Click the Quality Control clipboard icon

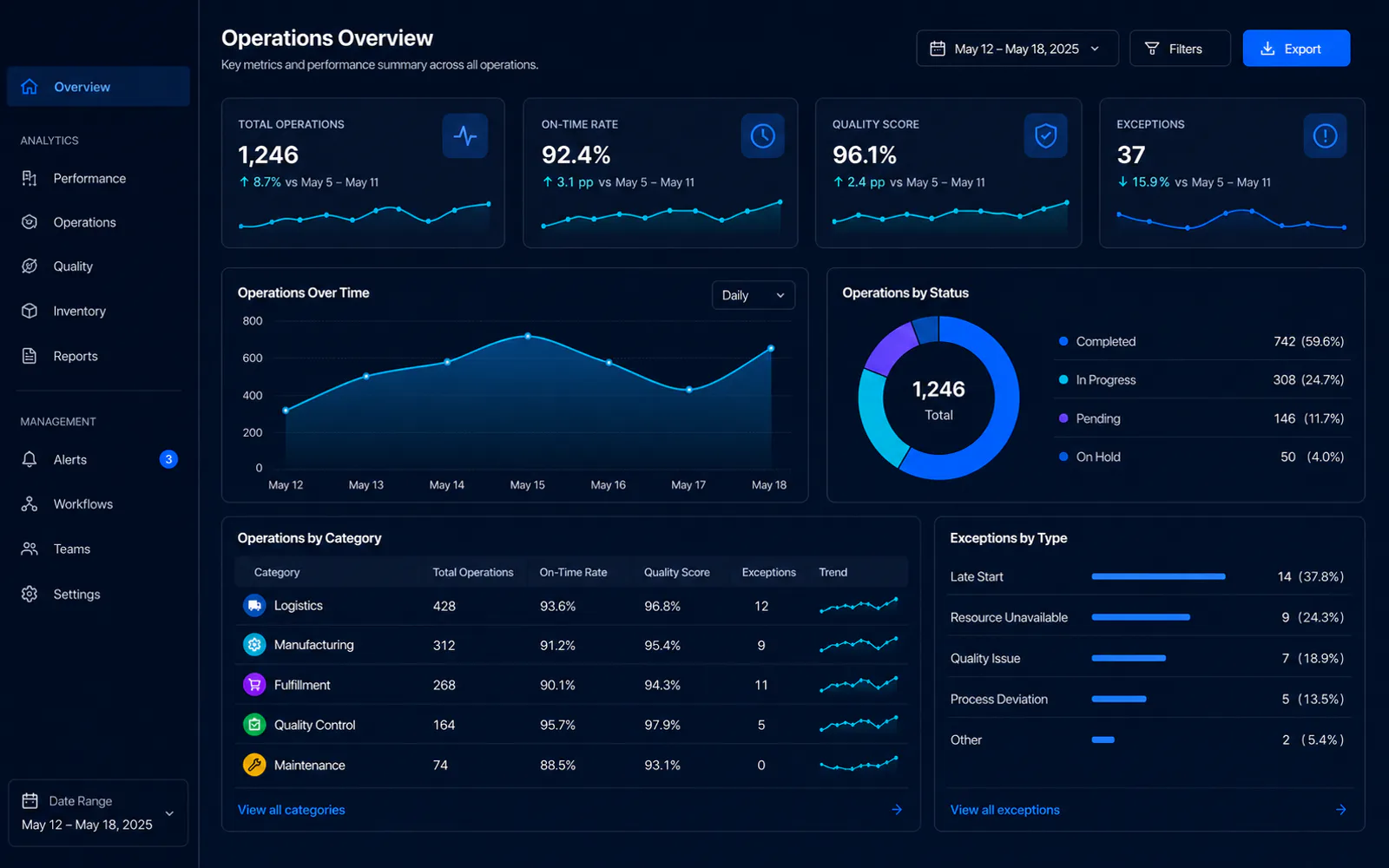point(254,725)
